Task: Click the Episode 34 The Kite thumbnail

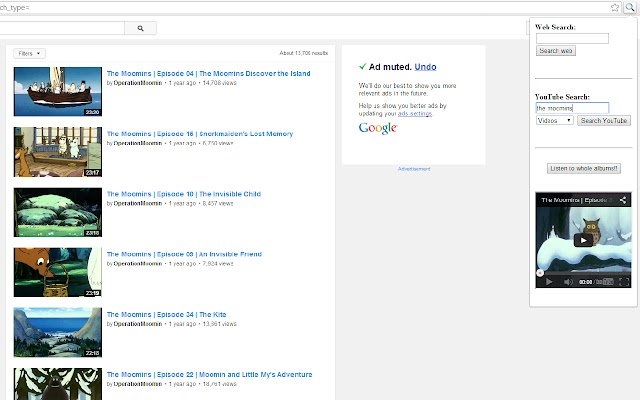Action: tap(58, 332)
